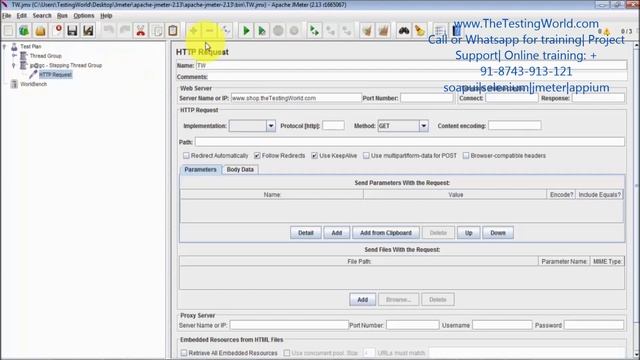Open the Method GET dropdown
The width and height of the screenshot is (640, 360).
click(423, 126)
